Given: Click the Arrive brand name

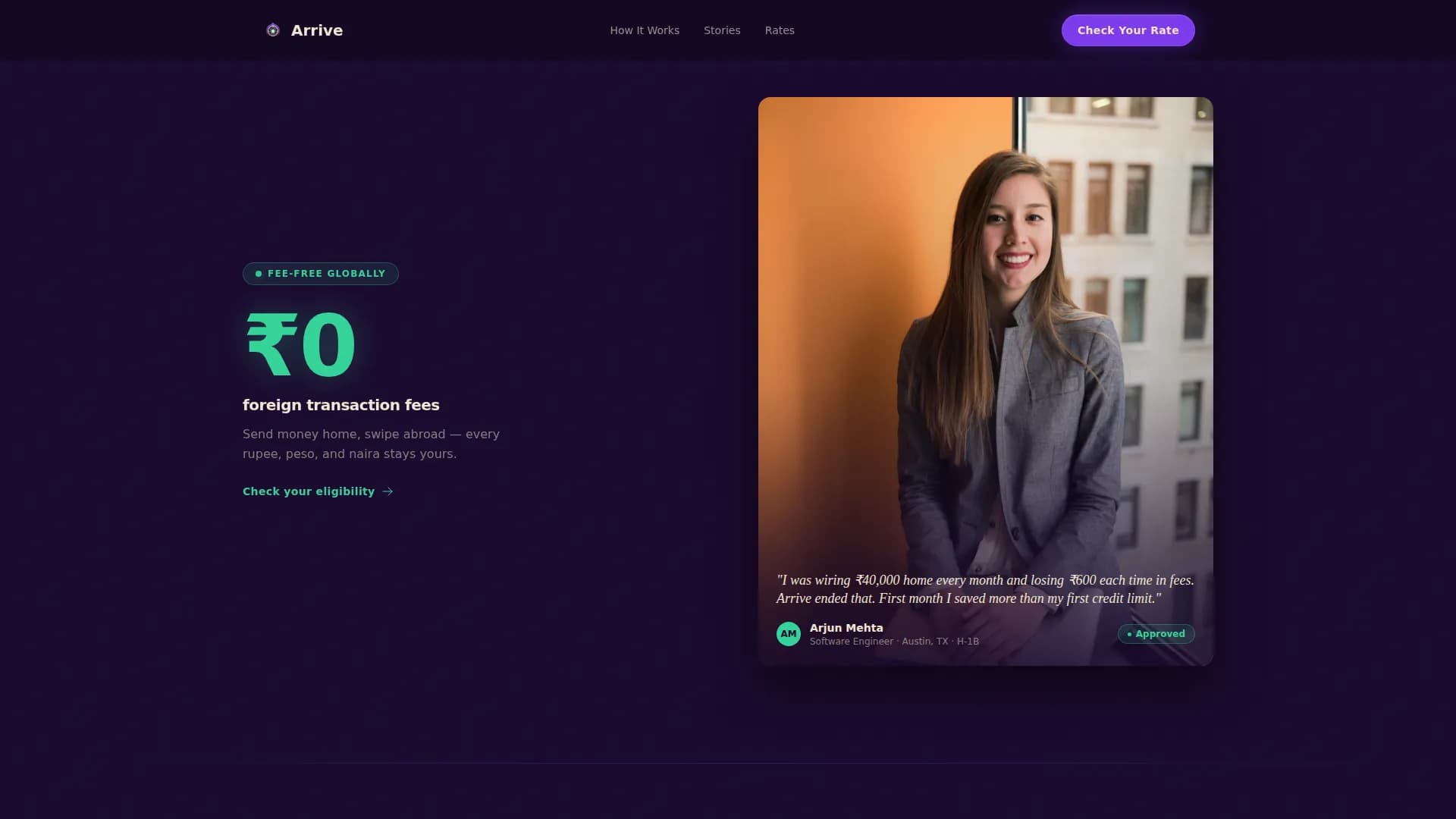Looking at the screenshot, I should click(x=317, y=30).
